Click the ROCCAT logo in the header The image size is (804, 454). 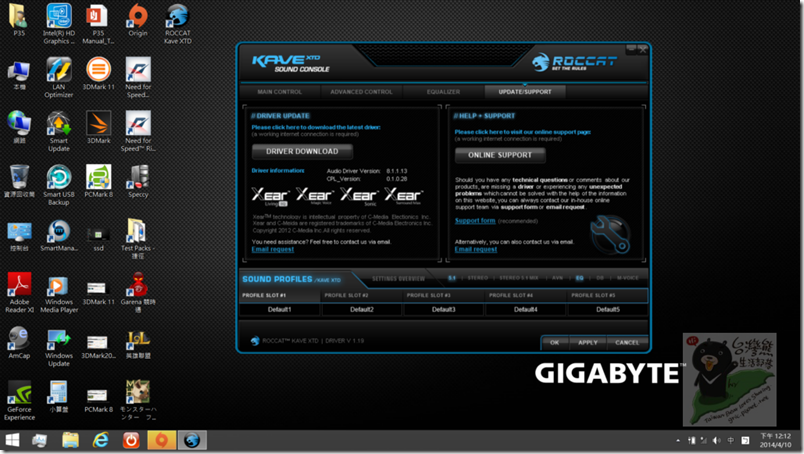[x=573, y=63]
